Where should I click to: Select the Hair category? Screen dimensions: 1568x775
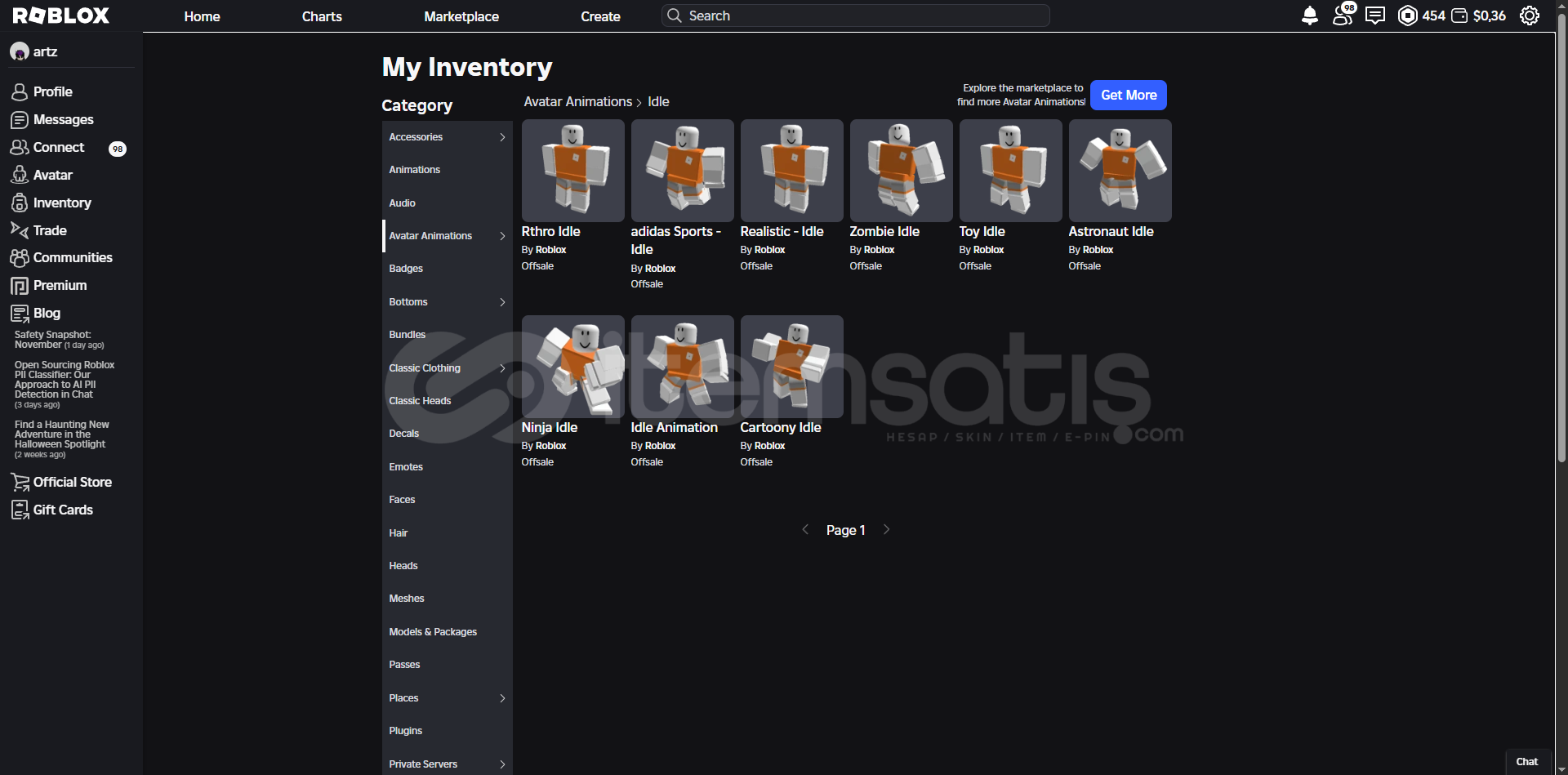448,533
